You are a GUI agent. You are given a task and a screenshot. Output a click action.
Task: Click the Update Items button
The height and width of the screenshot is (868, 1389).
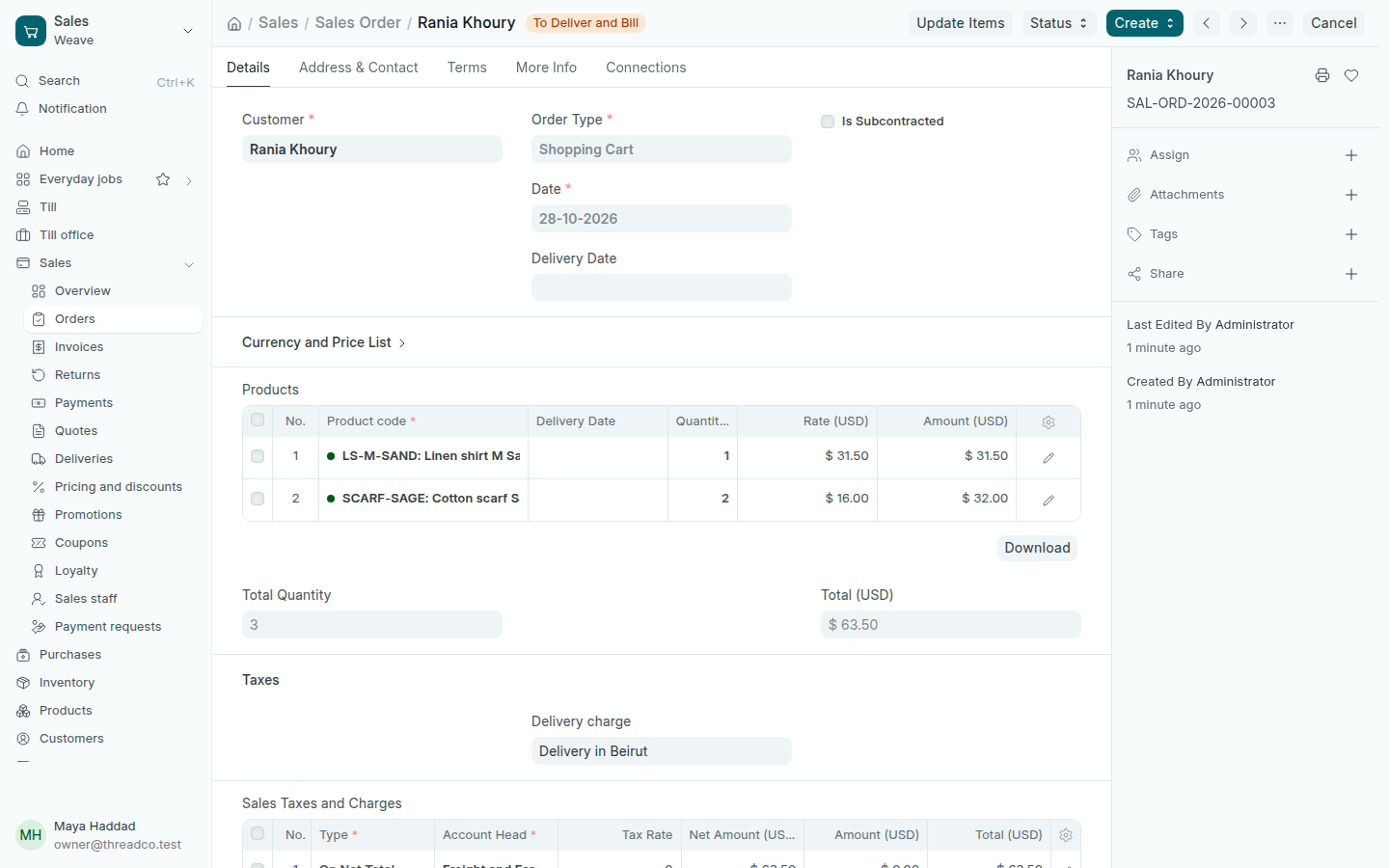[x=961, y=23]
